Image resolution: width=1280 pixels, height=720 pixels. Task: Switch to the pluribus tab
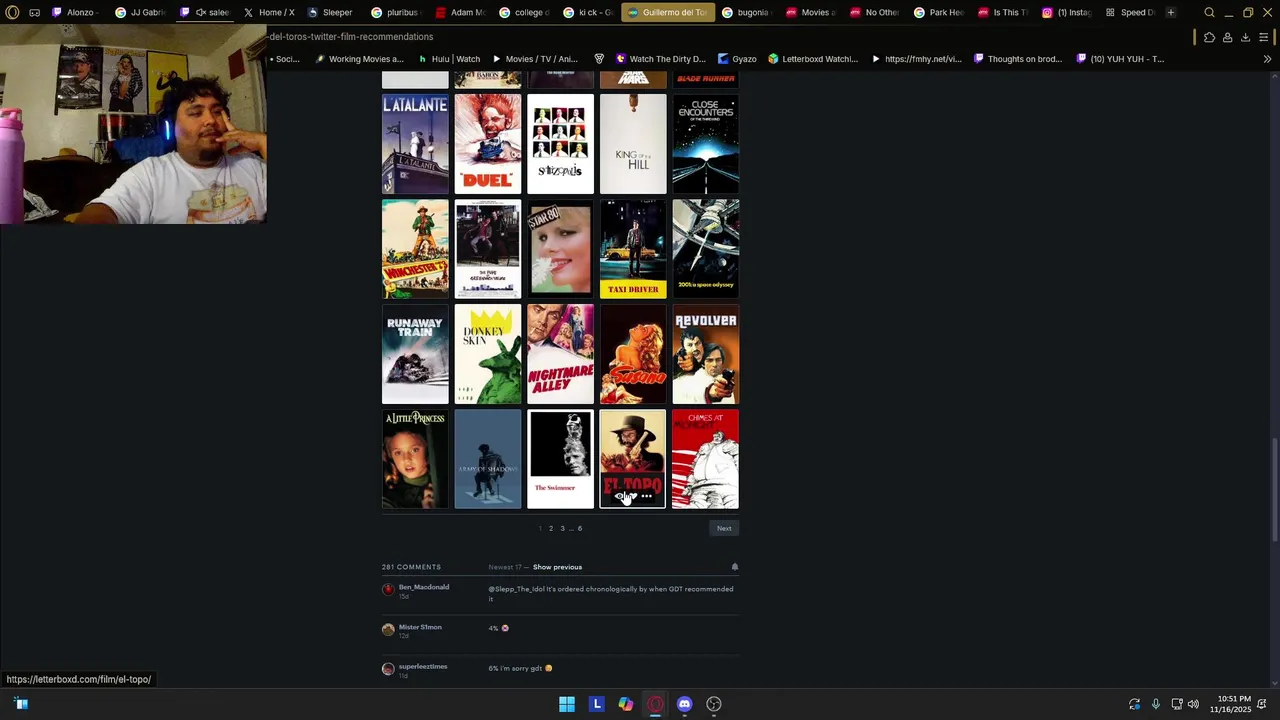pyautogui.click(x=396, y=12)
